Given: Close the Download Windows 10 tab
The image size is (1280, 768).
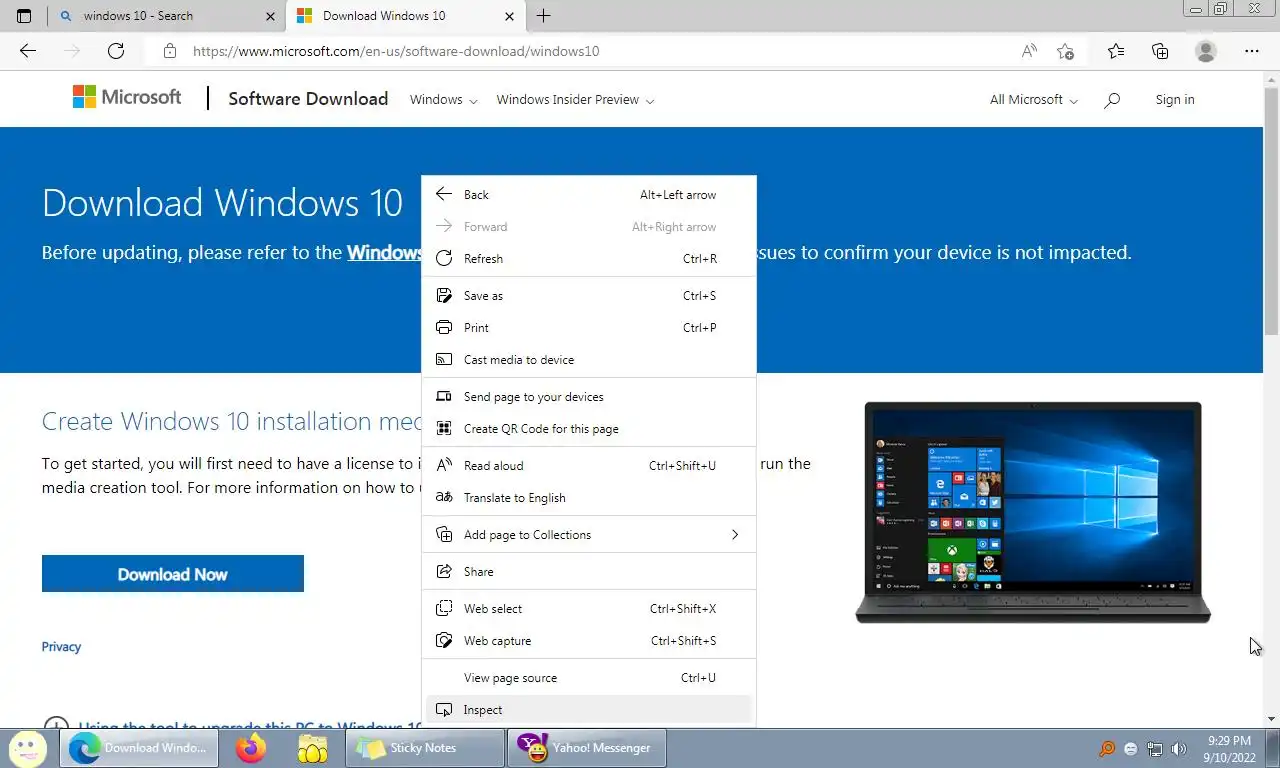Looking at the screenshot, I should (509, 16).
